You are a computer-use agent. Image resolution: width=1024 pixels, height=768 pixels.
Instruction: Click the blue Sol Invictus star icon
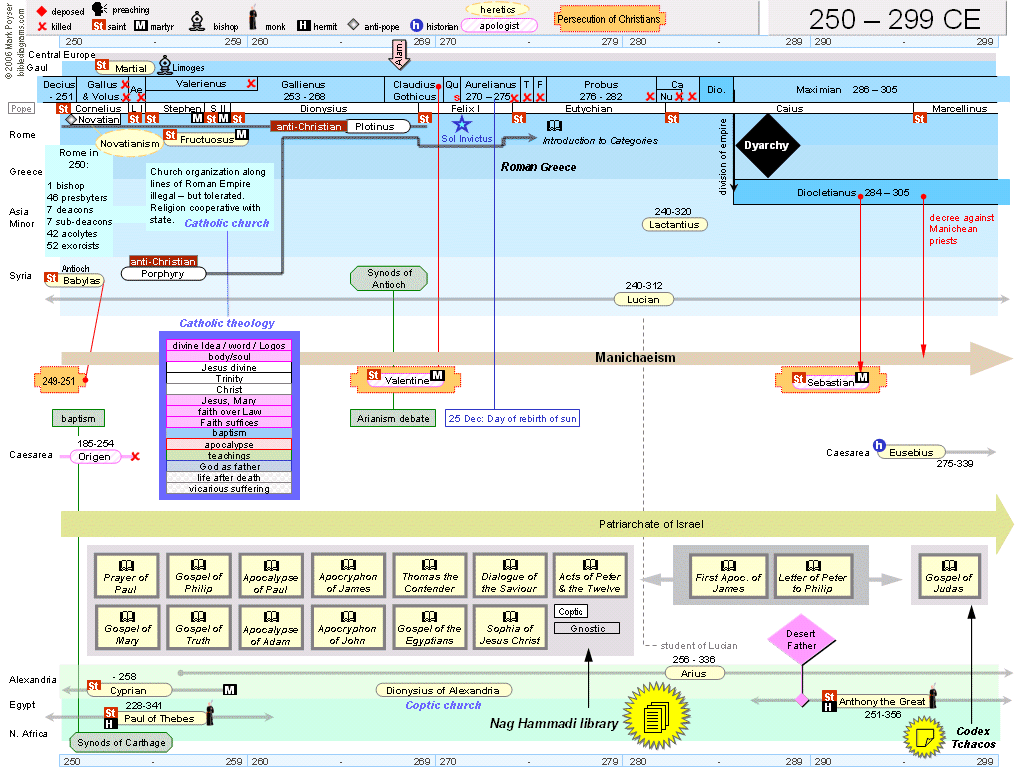[x=461, y=124]
